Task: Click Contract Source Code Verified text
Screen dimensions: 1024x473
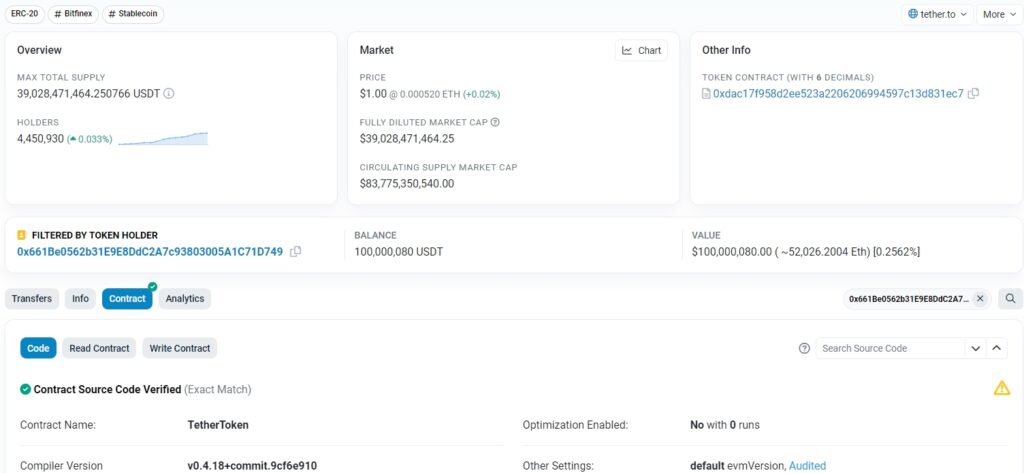Action: coord(108,389)
